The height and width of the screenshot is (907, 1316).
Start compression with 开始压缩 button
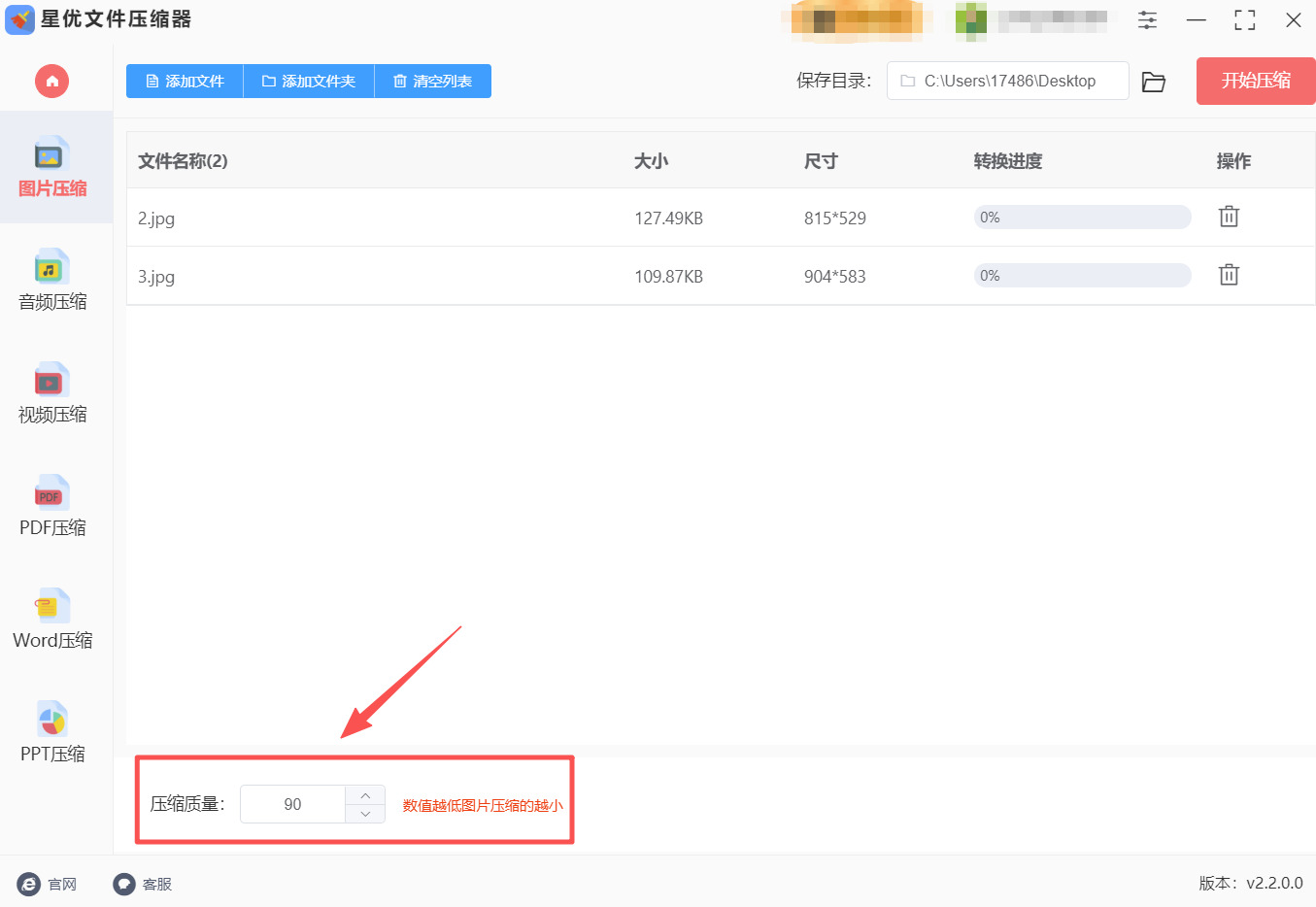[x=1256, y=81]
